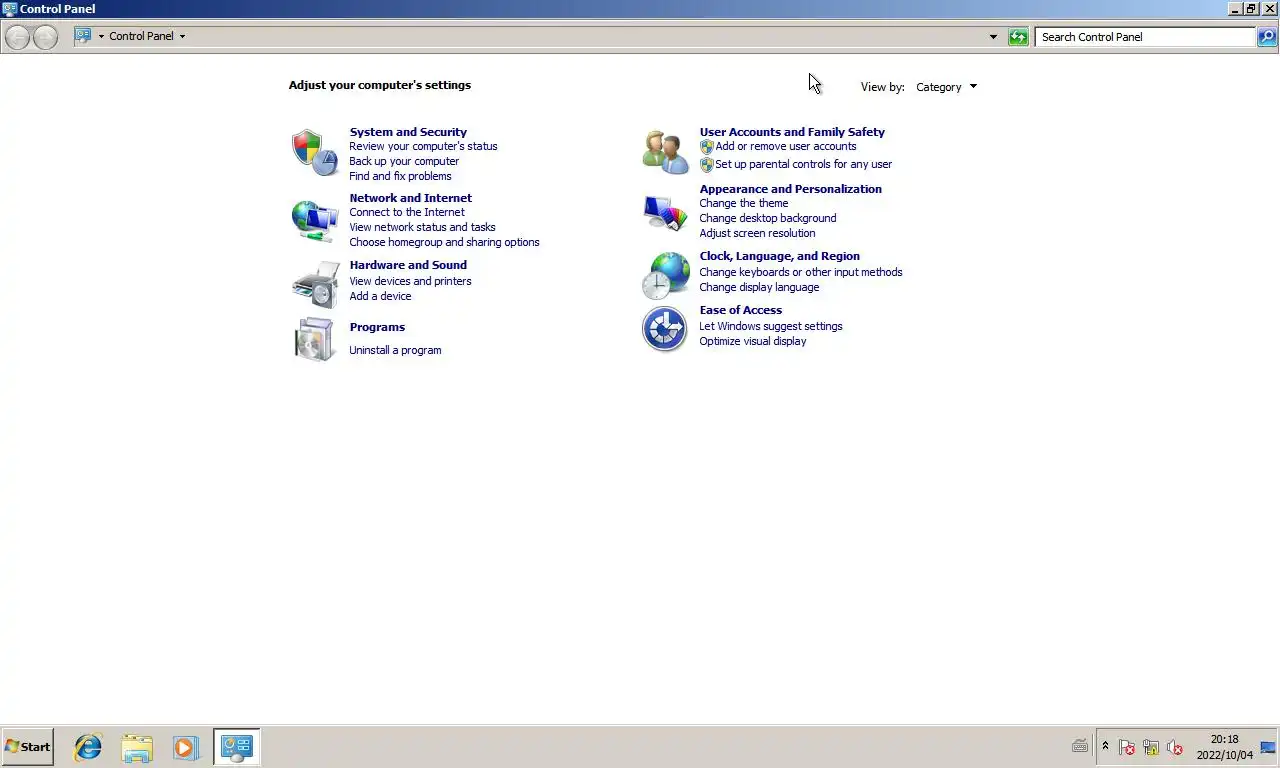Click Change desktop background link

[x=767, y=218]
